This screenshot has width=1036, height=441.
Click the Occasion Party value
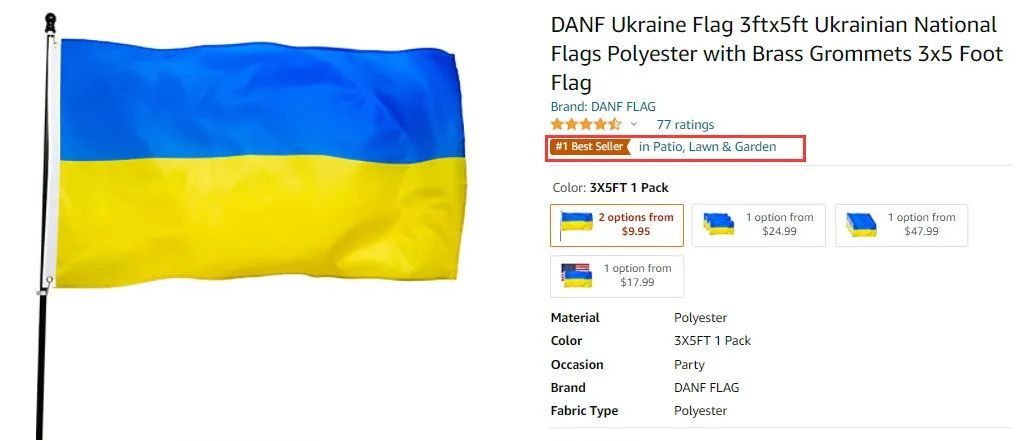[689, 365]
